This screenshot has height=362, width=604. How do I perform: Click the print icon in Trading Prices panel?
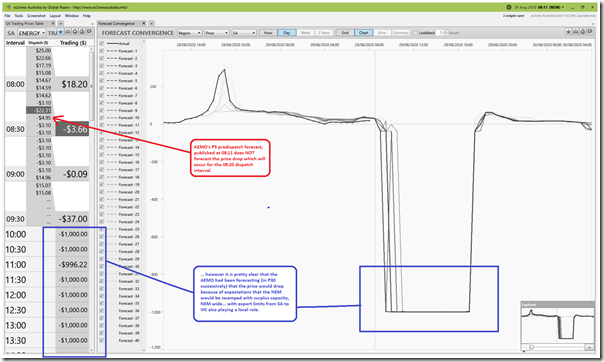tap(68, 32)
